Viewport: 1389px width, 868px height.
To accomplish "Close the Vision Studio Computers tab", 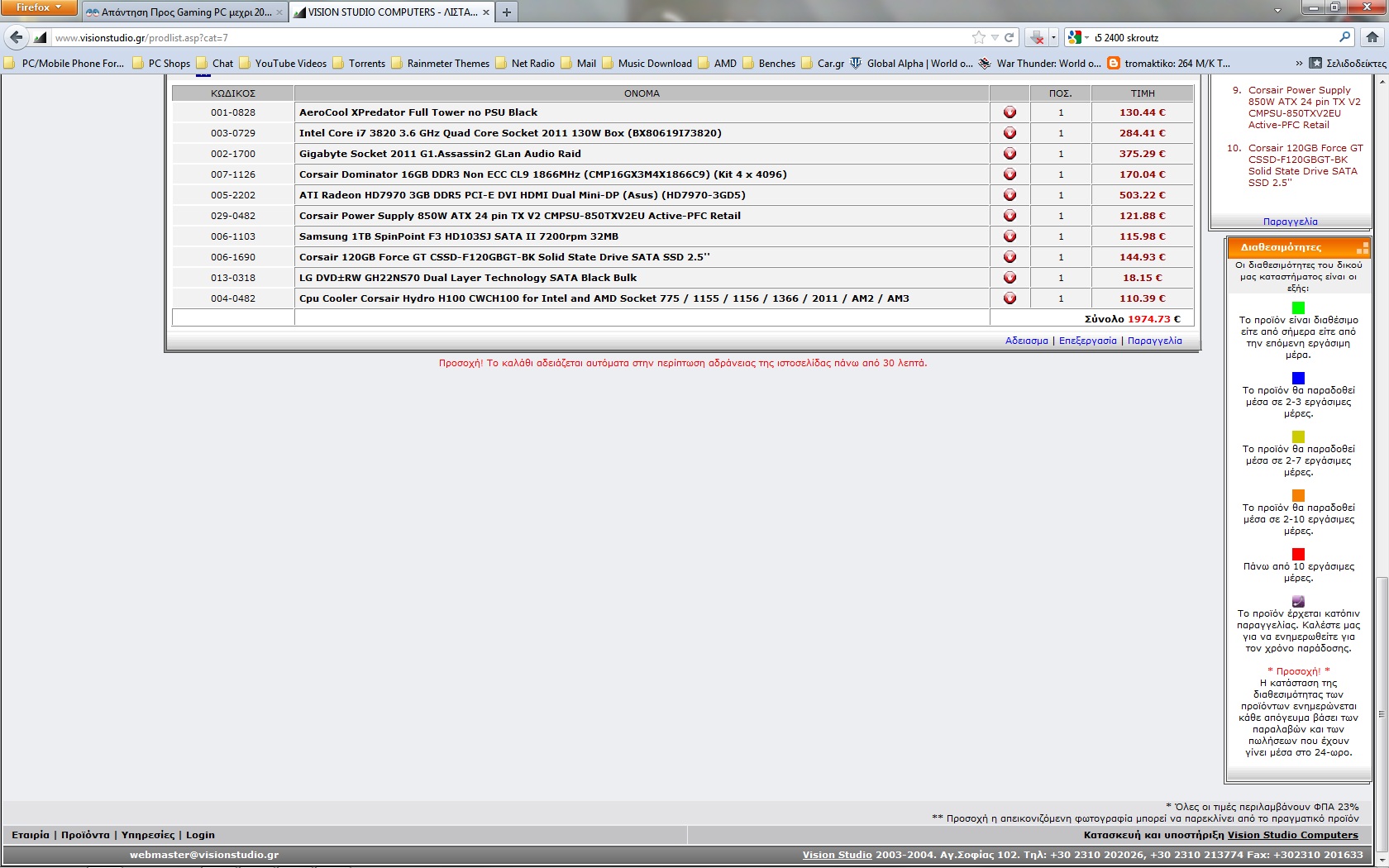I will 485,12.
